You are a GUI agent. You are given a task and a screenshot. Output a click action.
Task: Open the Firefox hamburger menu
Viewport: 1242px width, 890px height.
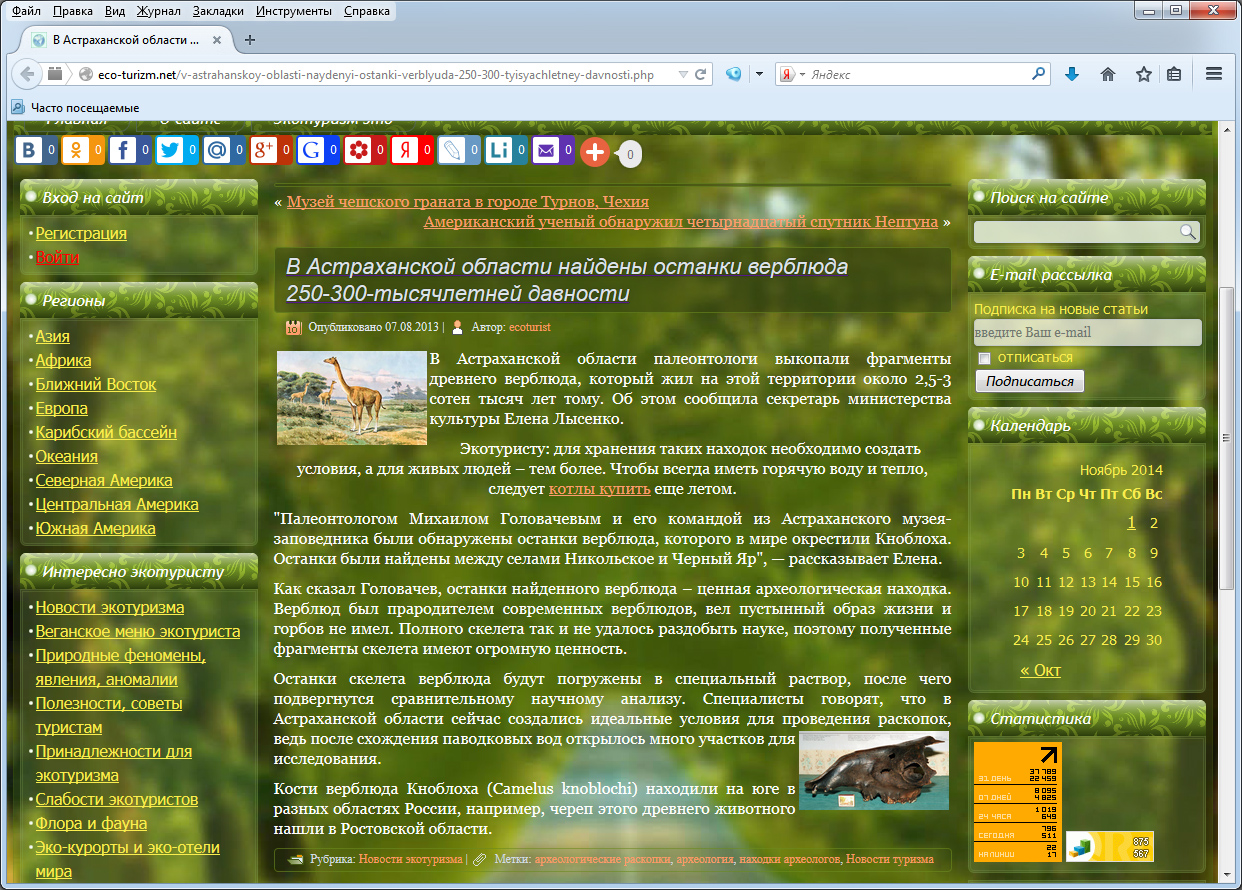pyautogui.click(x=1214, y=74)
